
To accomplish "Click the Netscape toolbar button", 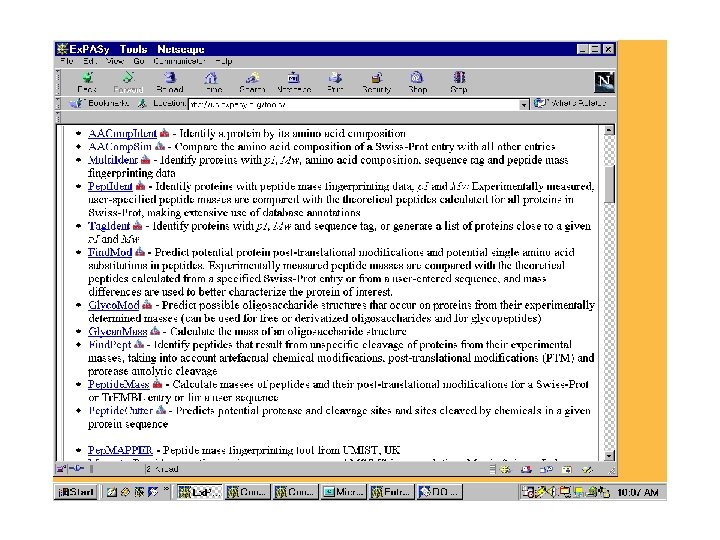I will pos(294,83).
